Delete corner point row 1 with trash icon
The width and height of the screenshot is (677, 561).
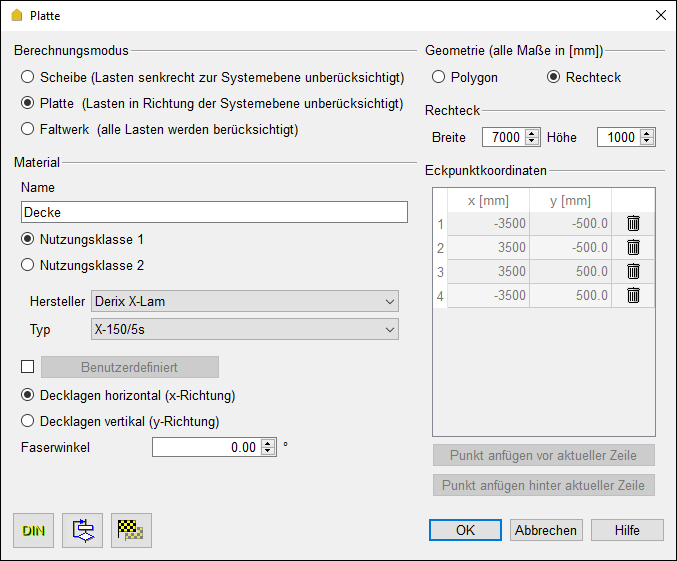pyautogui.click(x=633, y=223)
